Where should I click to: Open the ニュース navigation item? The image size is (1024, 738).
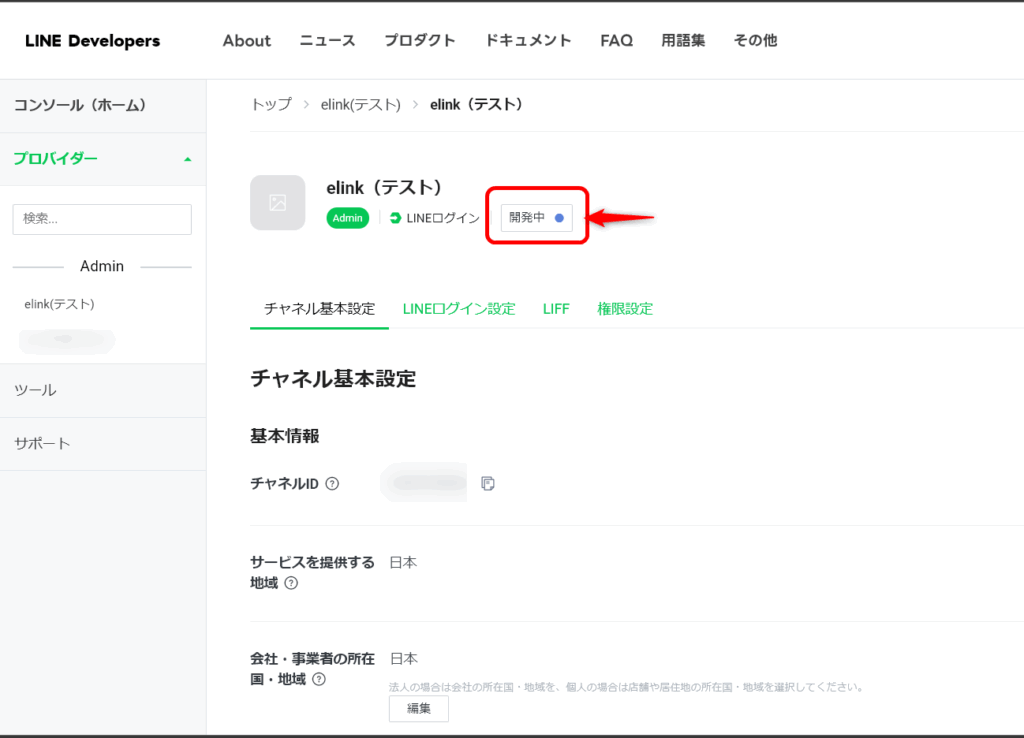(x=327, y=40)
